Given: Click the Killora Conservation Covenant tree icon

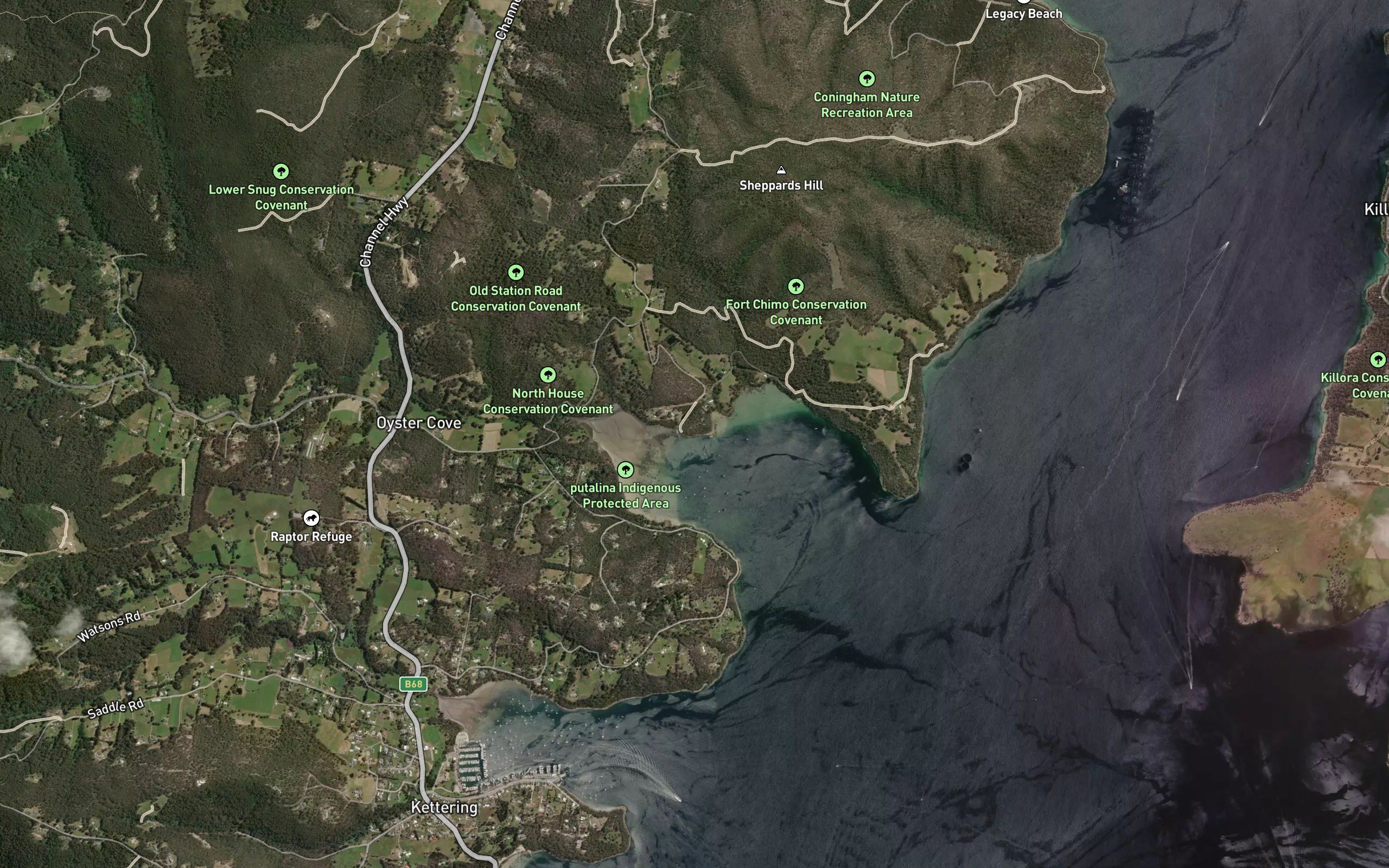Looking at the screenshot, I should coord(1378,359).
